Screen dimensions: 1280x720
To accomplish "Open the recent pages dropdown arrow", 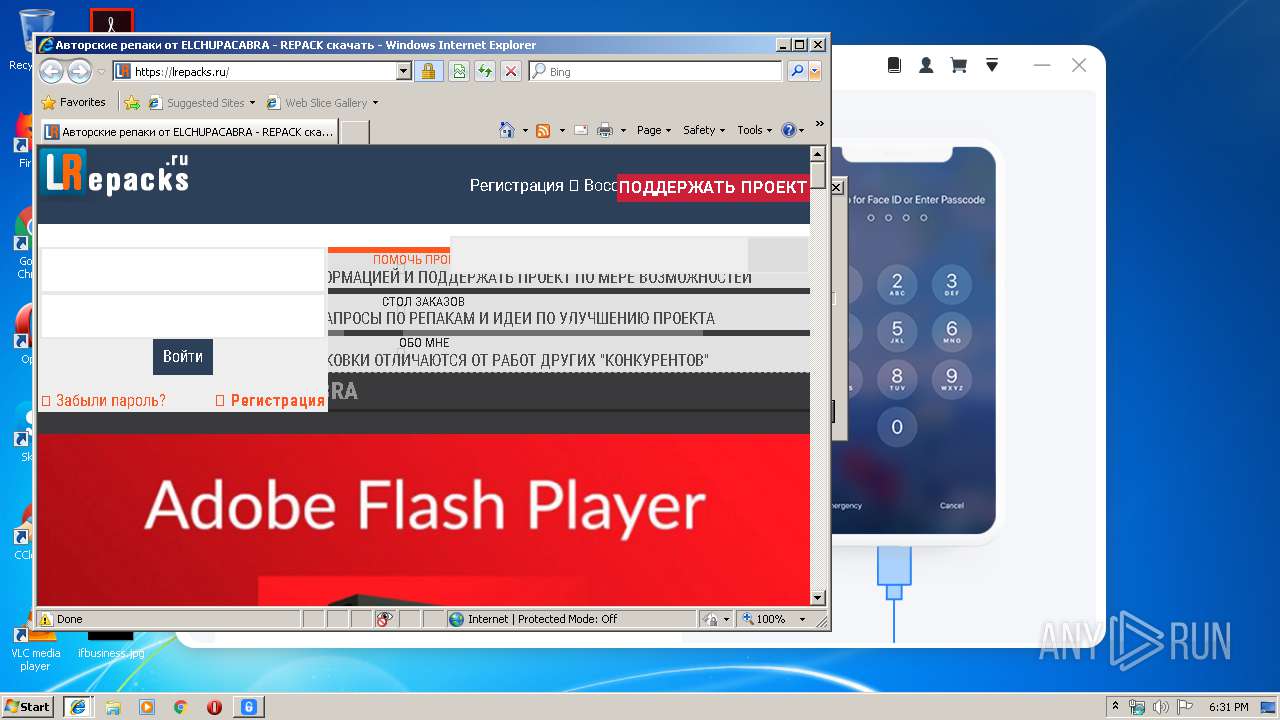I will coord(101,72).
